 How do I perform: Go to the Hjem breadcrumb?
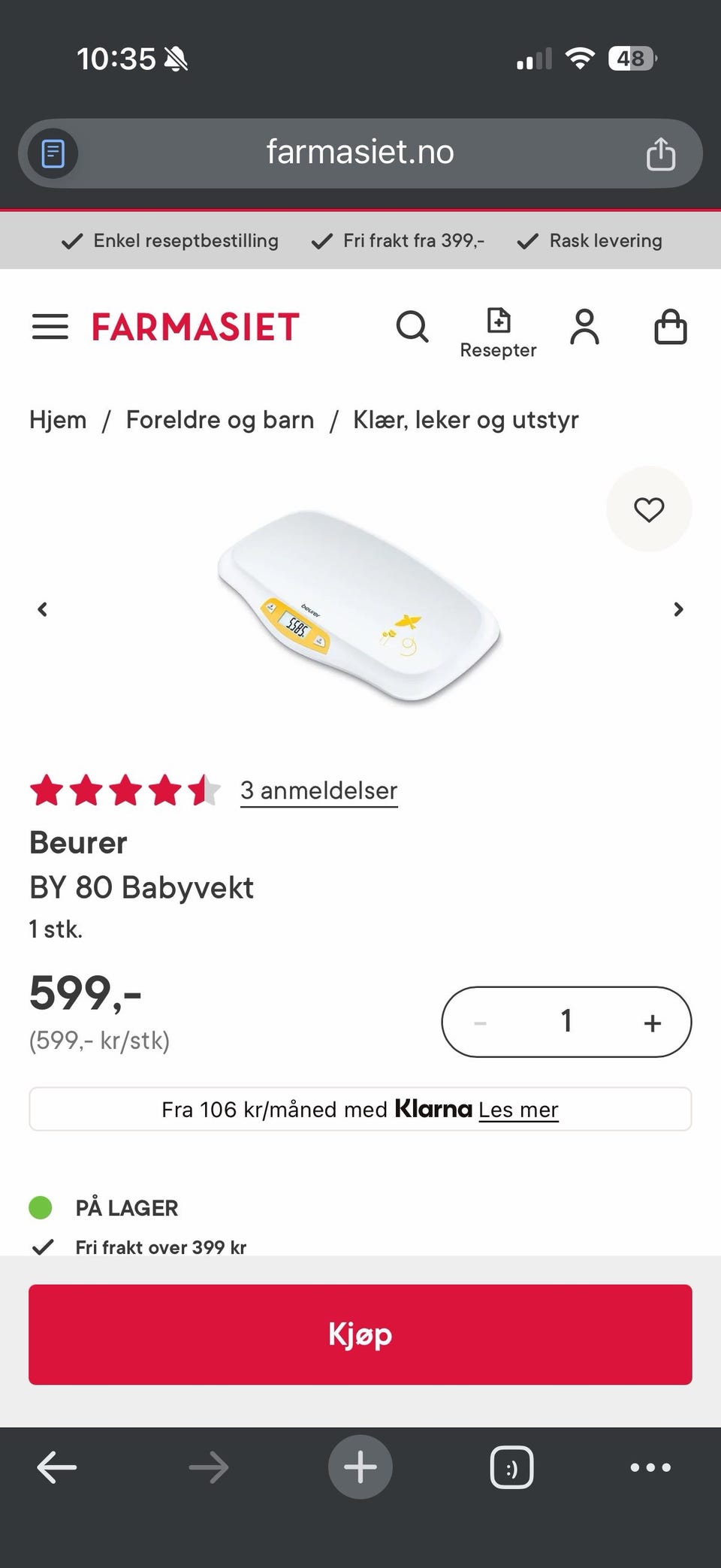(x=58, y=420)
